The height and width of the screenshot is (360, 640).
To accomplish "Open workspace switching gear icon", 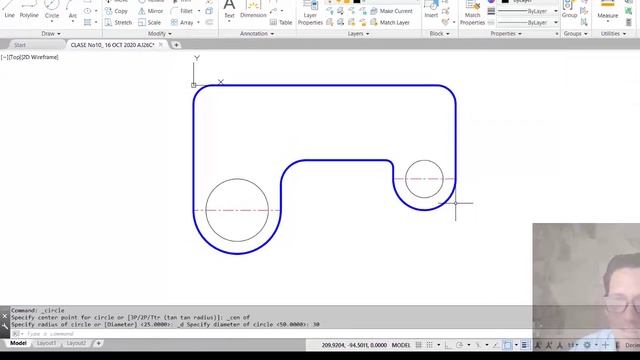I will [587, 345].
